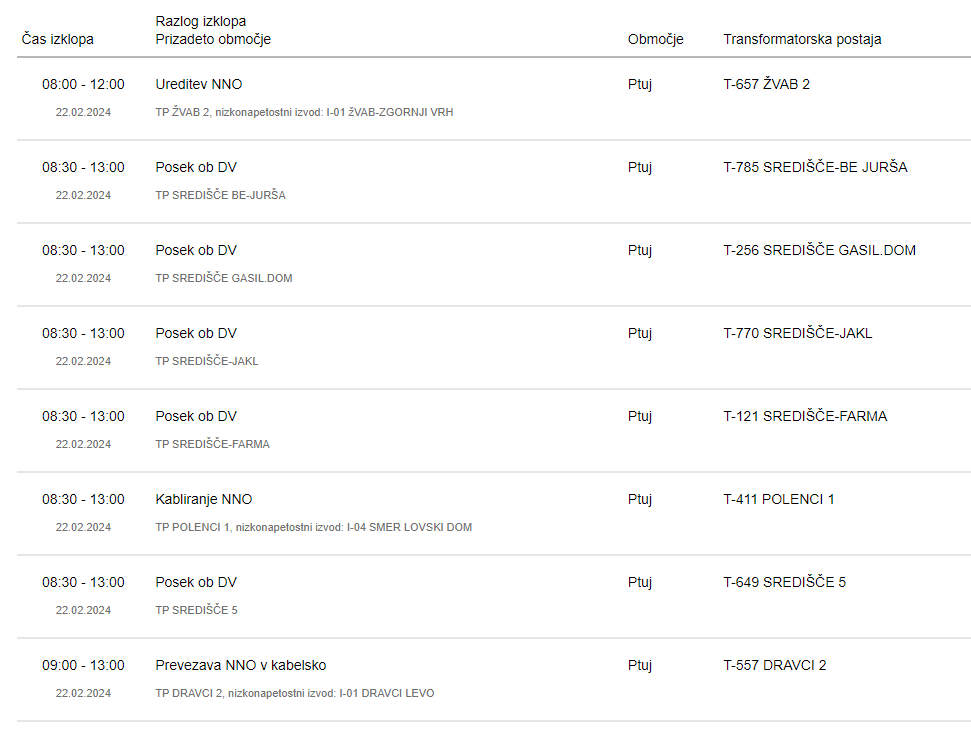This screenshot has height=743, width=971.
Task: Select the T-785 SREDIŠČE-BE JURŠA station
Action: click(x=815, y=167)
